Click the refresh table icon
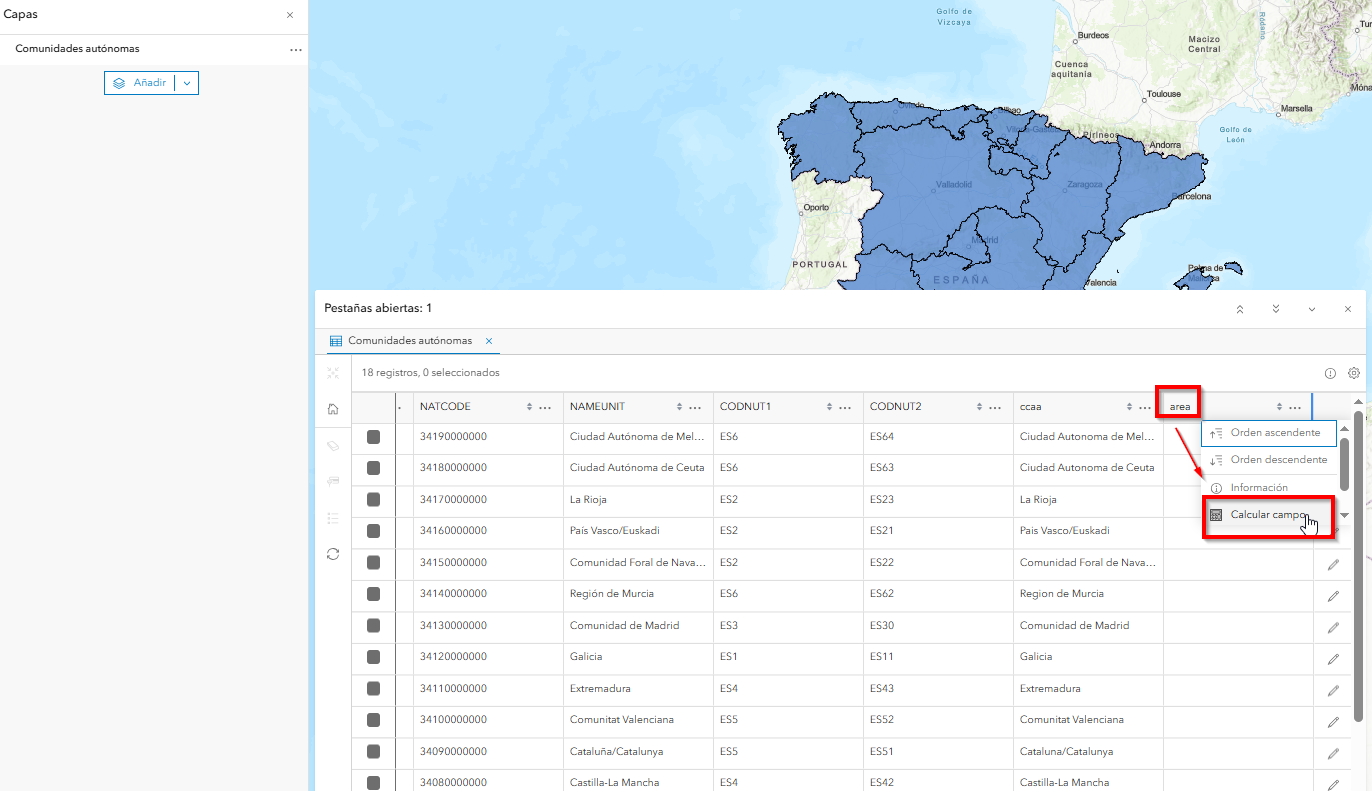 click(333, 554)
